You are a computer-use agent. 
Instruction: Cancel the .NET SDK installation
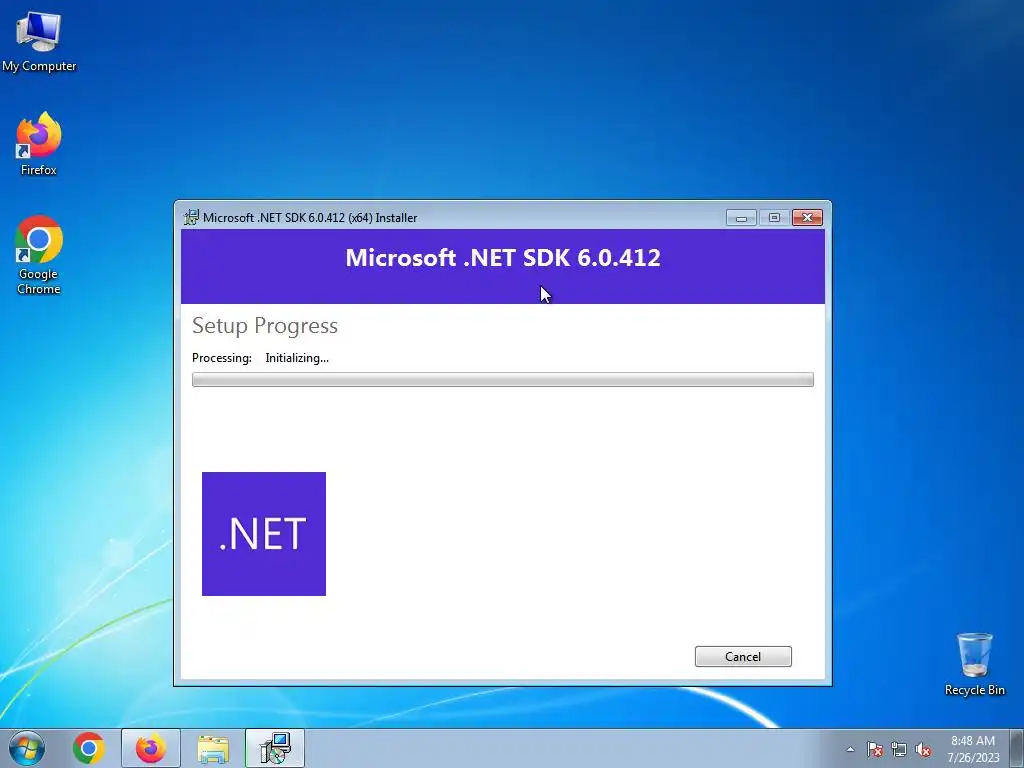pos(743,656)
